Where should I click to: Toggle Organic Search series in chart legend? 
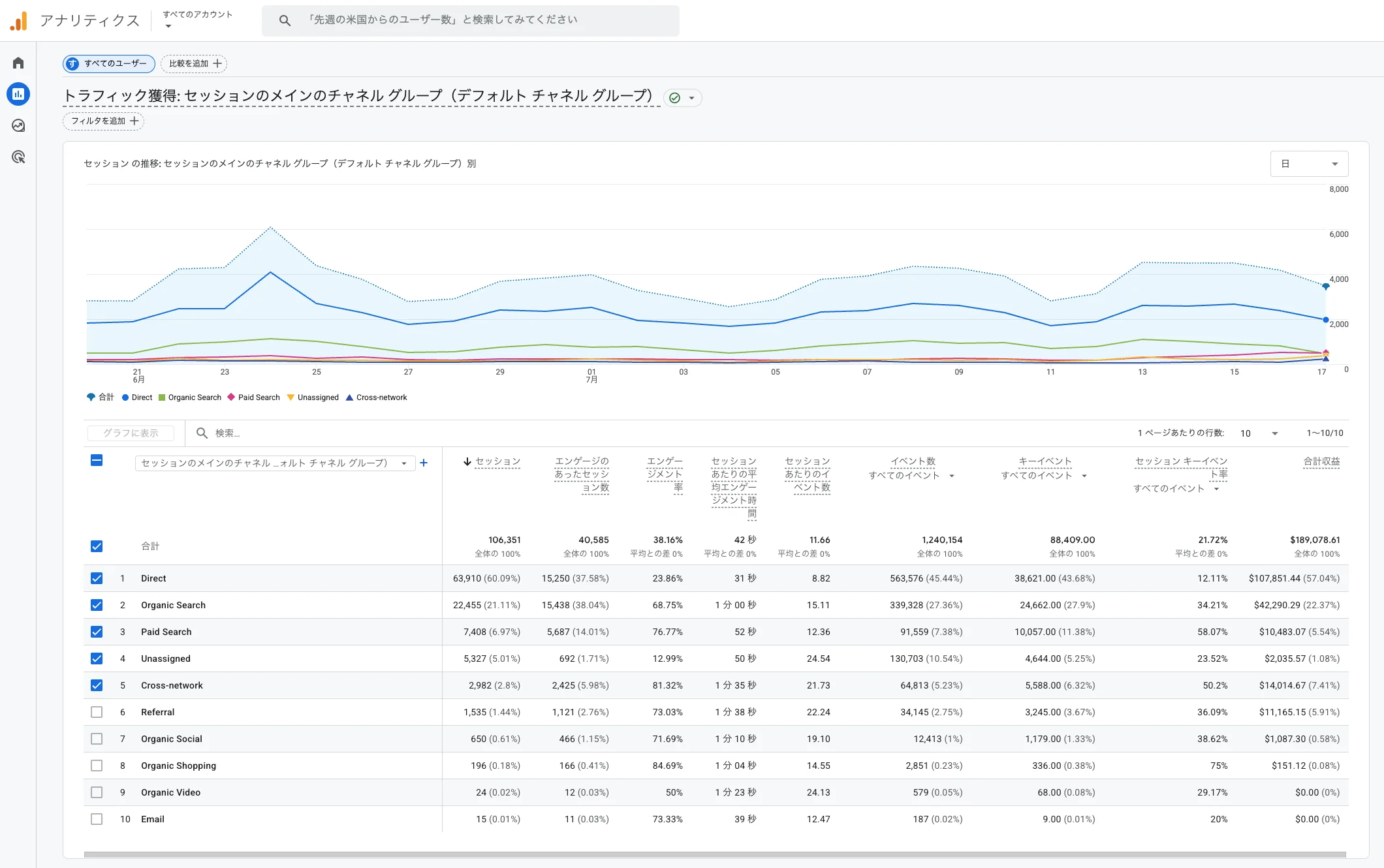tap(190, 397)
